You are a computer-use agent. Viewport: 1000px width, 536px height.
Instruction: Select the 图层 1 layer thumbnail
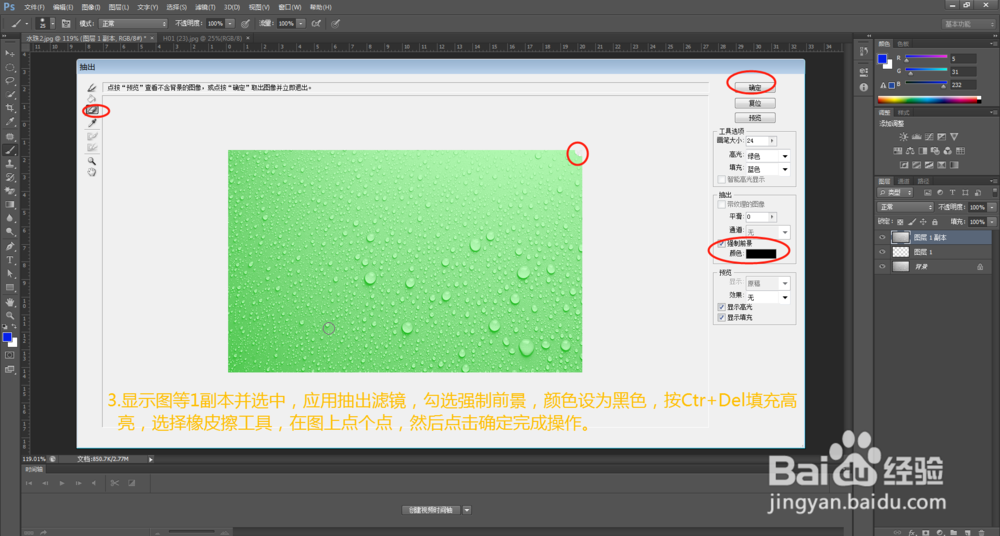[x=901, y=252]
